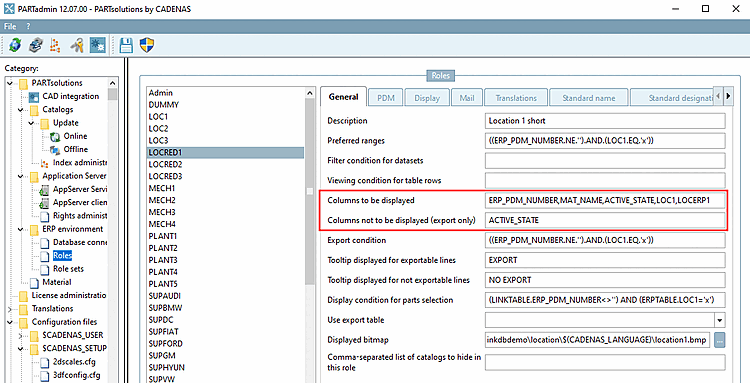
Task: Collapse the Catalogs folder in the tree
Action: click(21, 110)
